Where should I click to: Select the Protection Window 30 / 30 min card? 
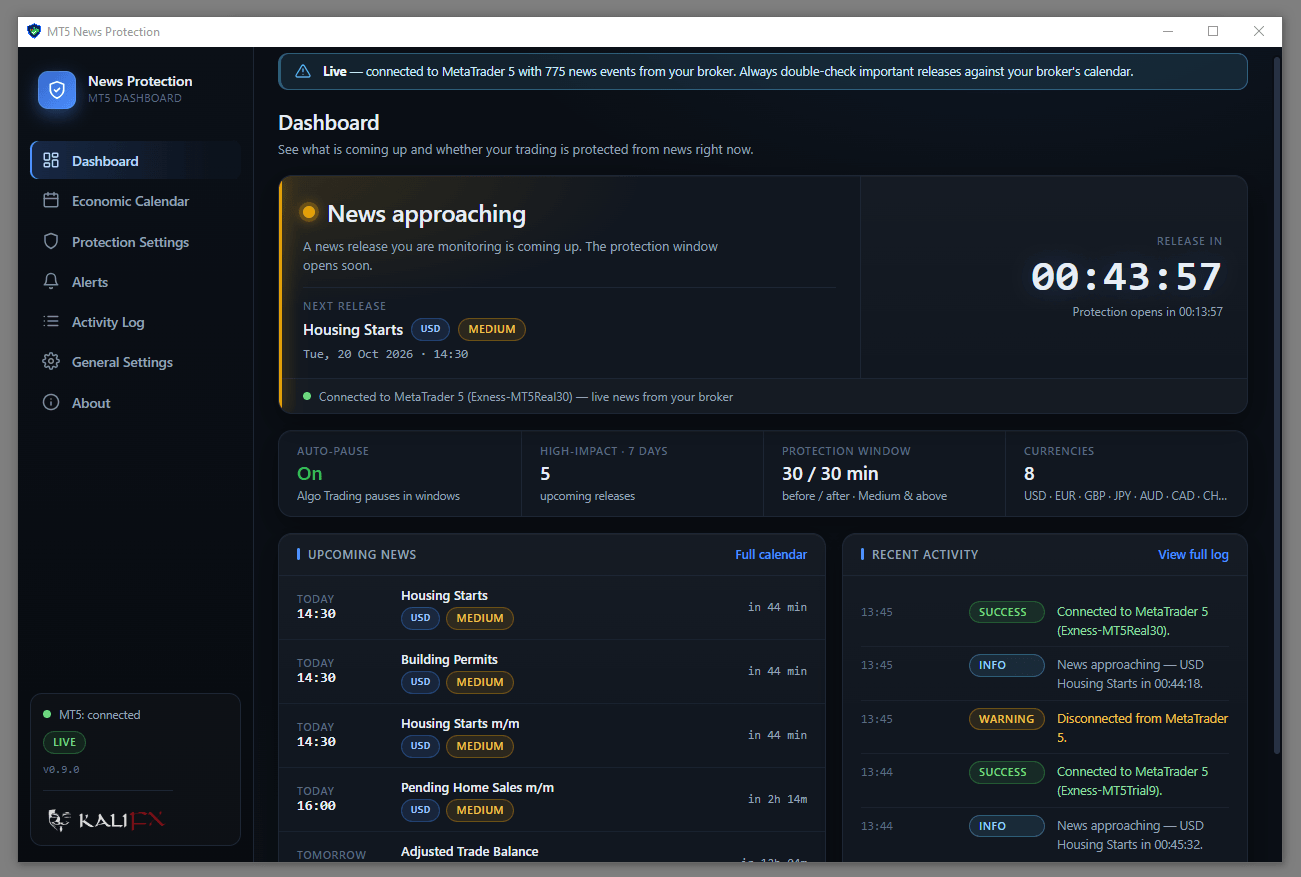click(x=884, y=473)
